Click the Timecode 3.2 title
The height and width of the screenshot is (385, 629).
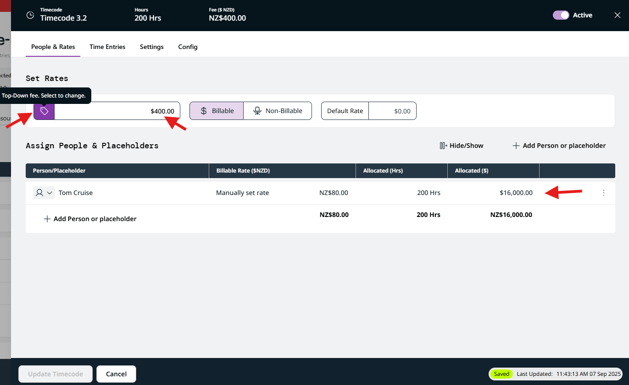coord(63,18)
